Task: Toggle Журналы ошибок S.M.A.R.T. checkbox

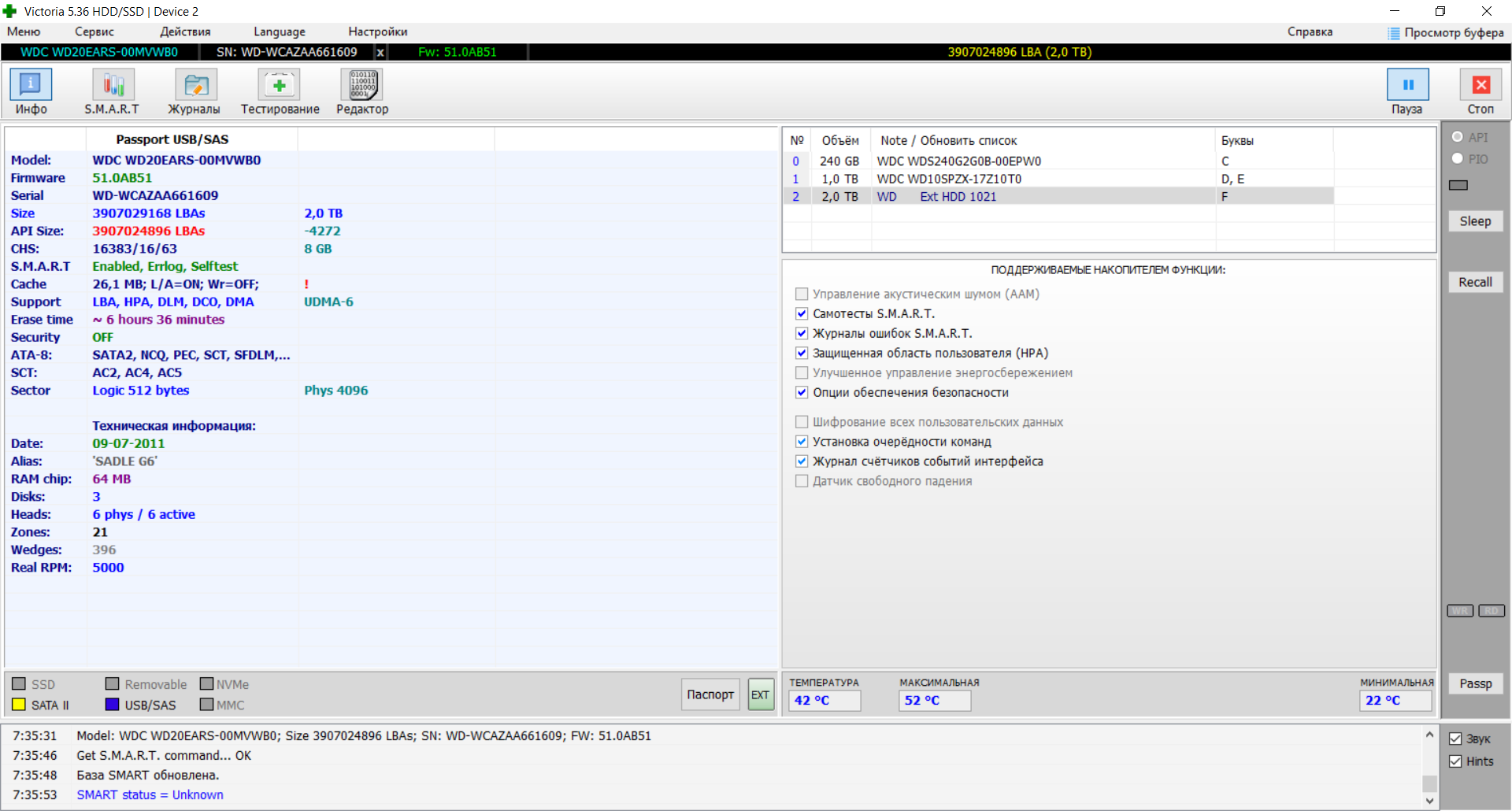Action: click(x=802, y=333)
